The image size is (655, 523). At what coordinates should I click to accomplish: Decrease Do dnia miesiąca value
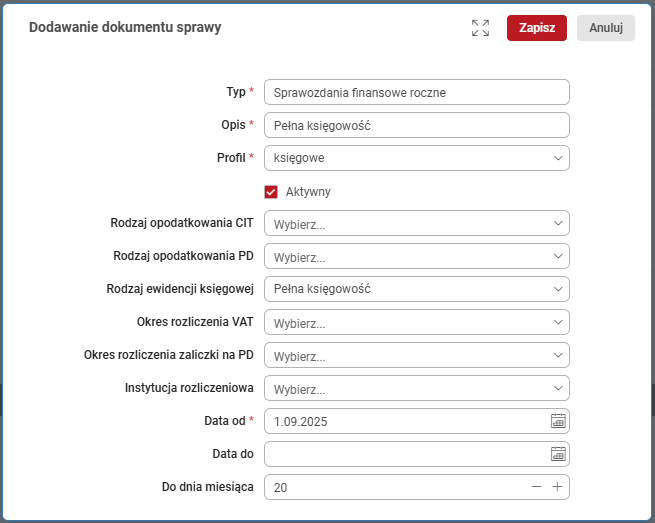coord(537,487)
